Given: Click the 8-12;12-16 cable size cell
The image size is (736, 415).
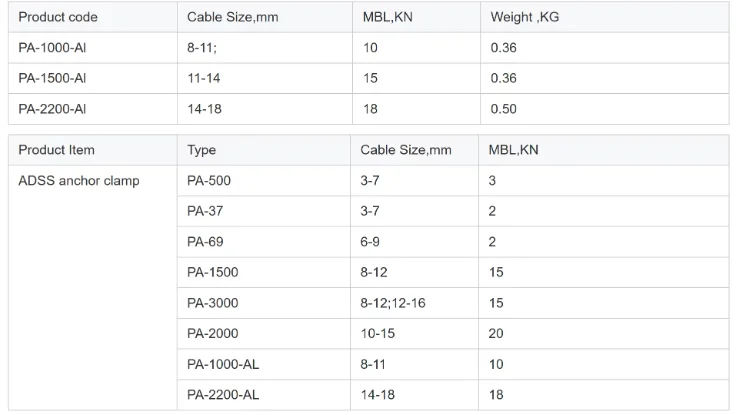Looking at the screenshot, I should 393,302.
